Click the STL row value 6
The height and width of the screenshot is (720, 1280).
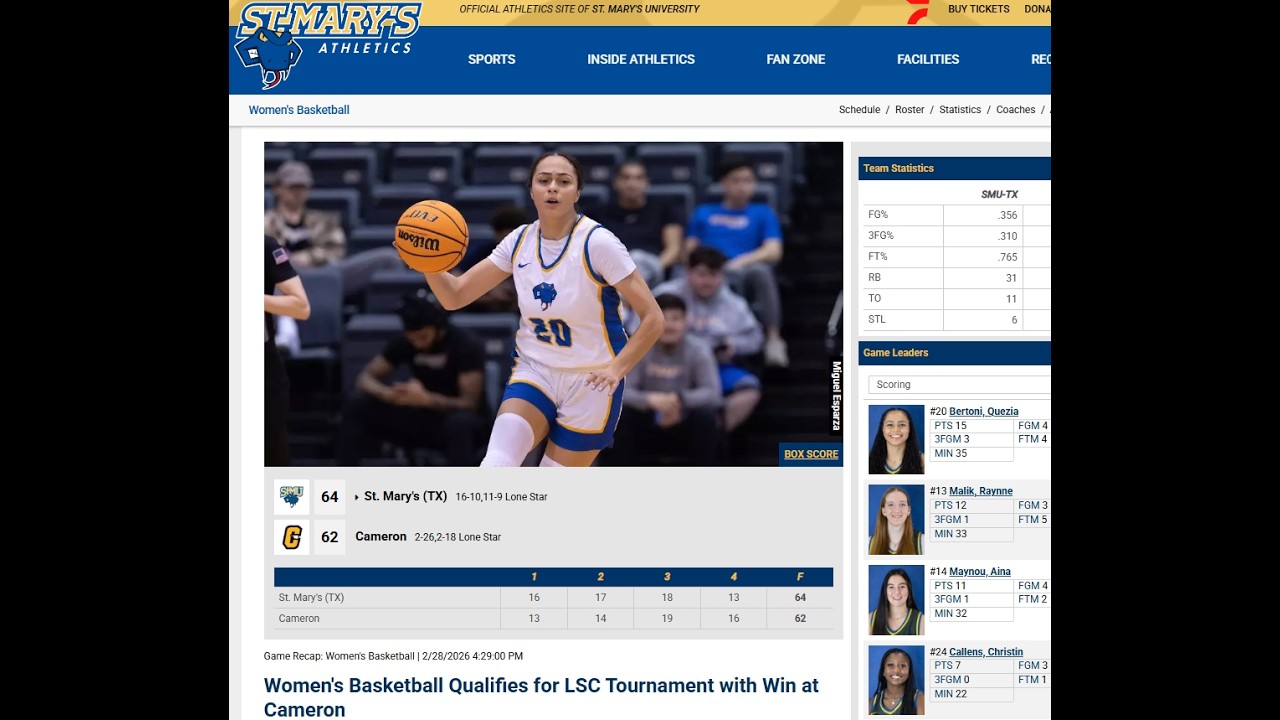click(1014, 320)
